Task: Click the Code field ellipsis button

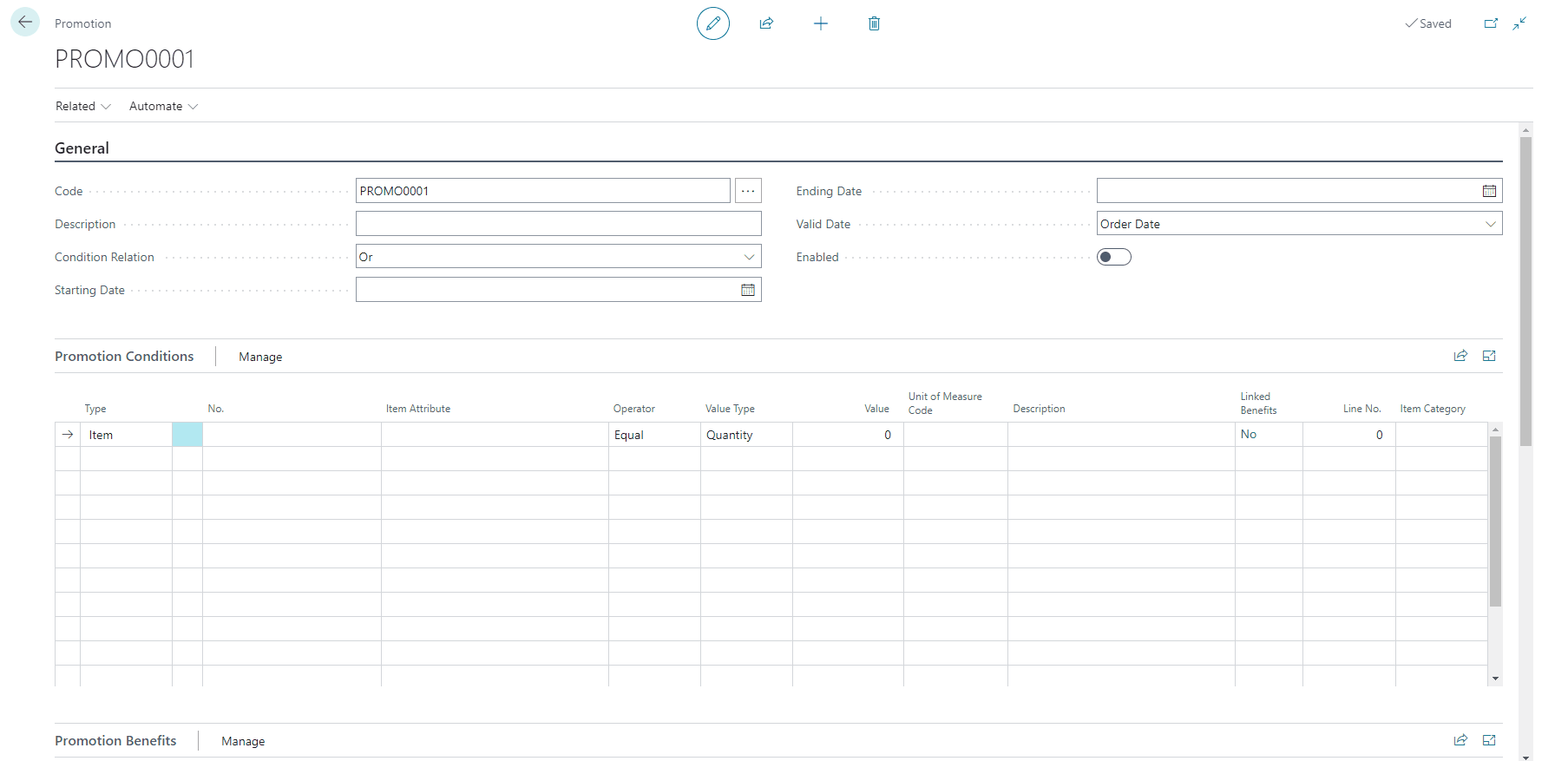Action: [747, 191]
